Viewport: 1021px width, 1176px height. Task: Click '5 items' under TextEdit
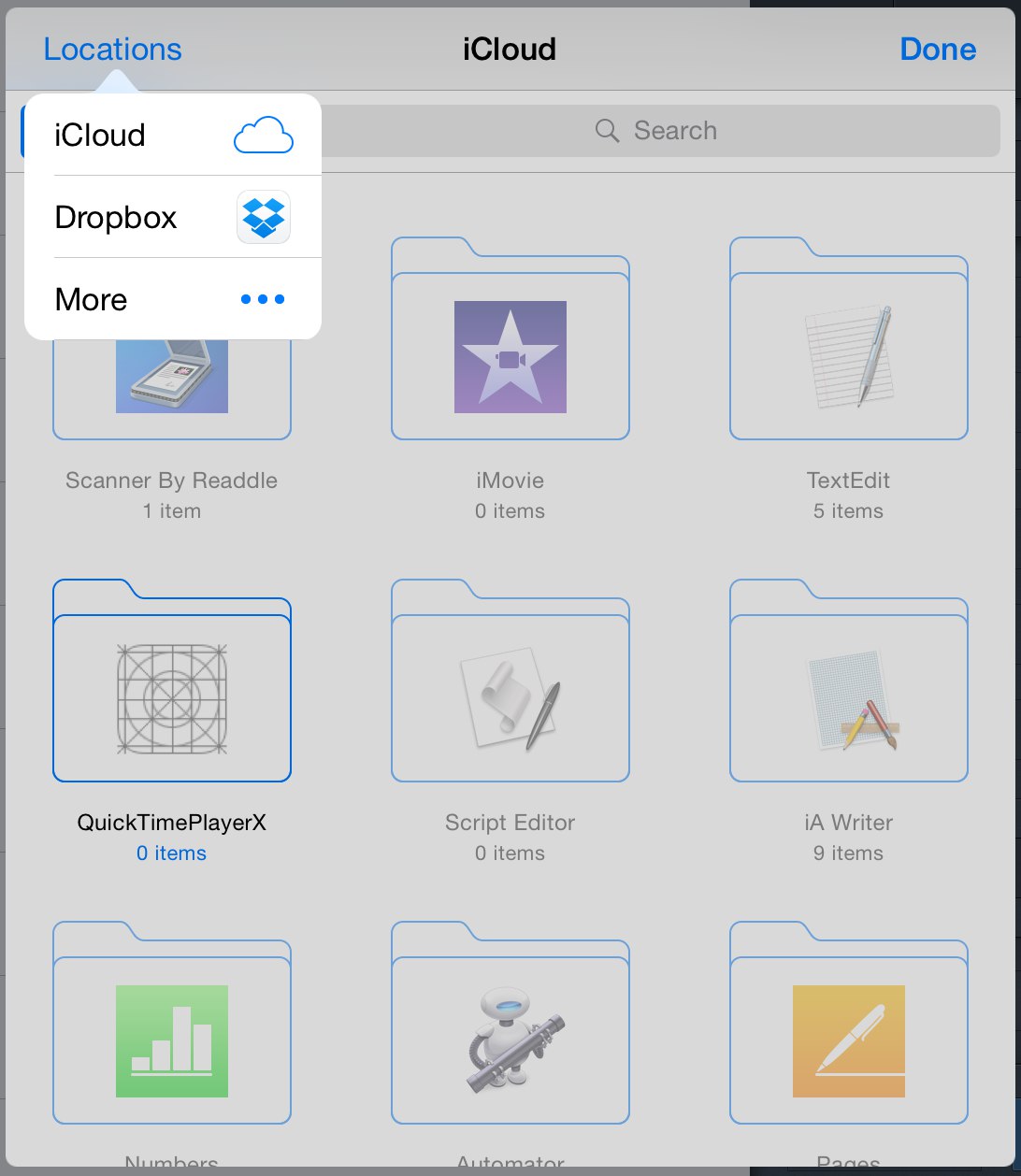pos(849,511)
